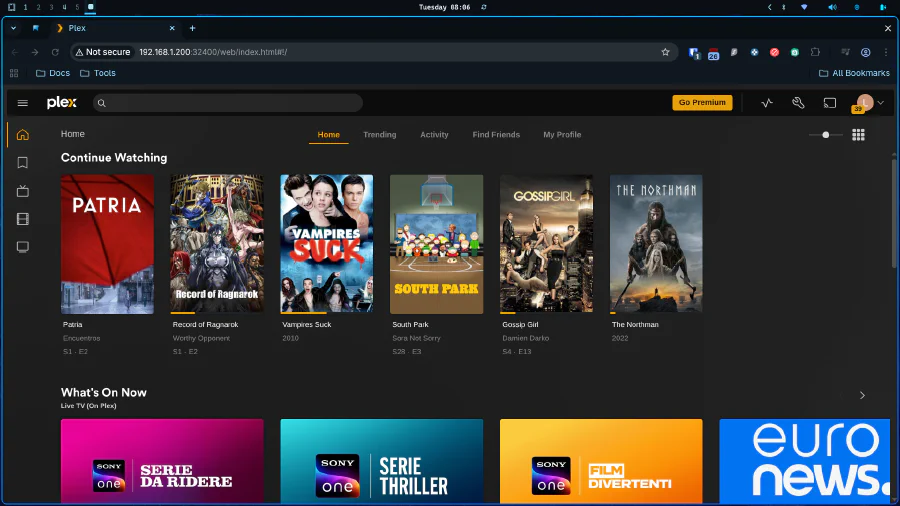Click the address bar URL

click(x=213, y=52)
